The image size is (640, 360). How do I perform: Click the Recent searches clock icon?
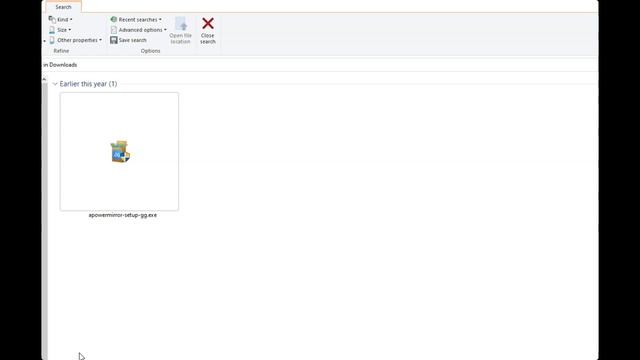coord(113,20)
